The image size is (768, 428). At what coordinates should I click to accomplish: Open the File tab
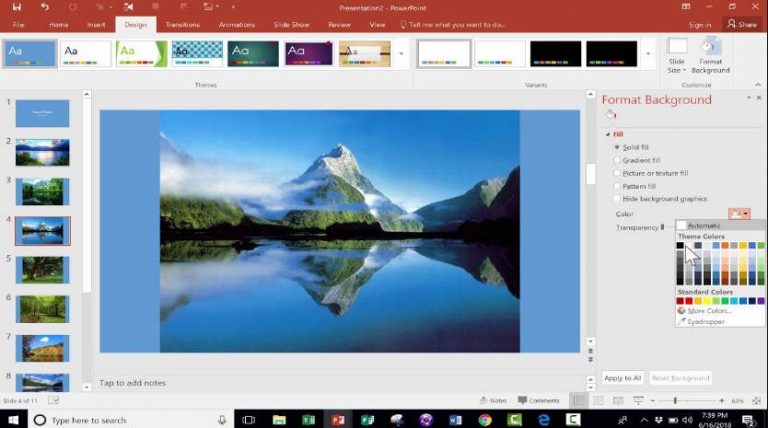coord(19,24)
